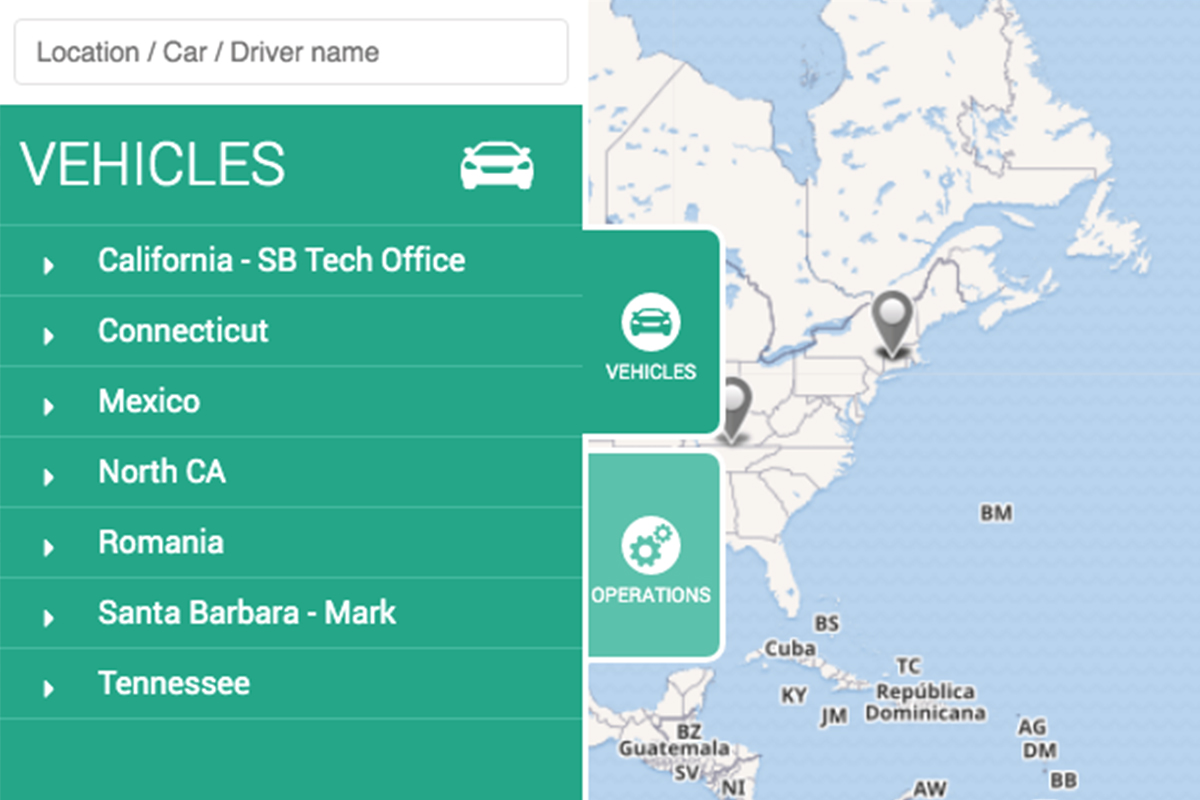Expand the Connecticut group arrow
The image size is (1200, 800).
point(48,336)
